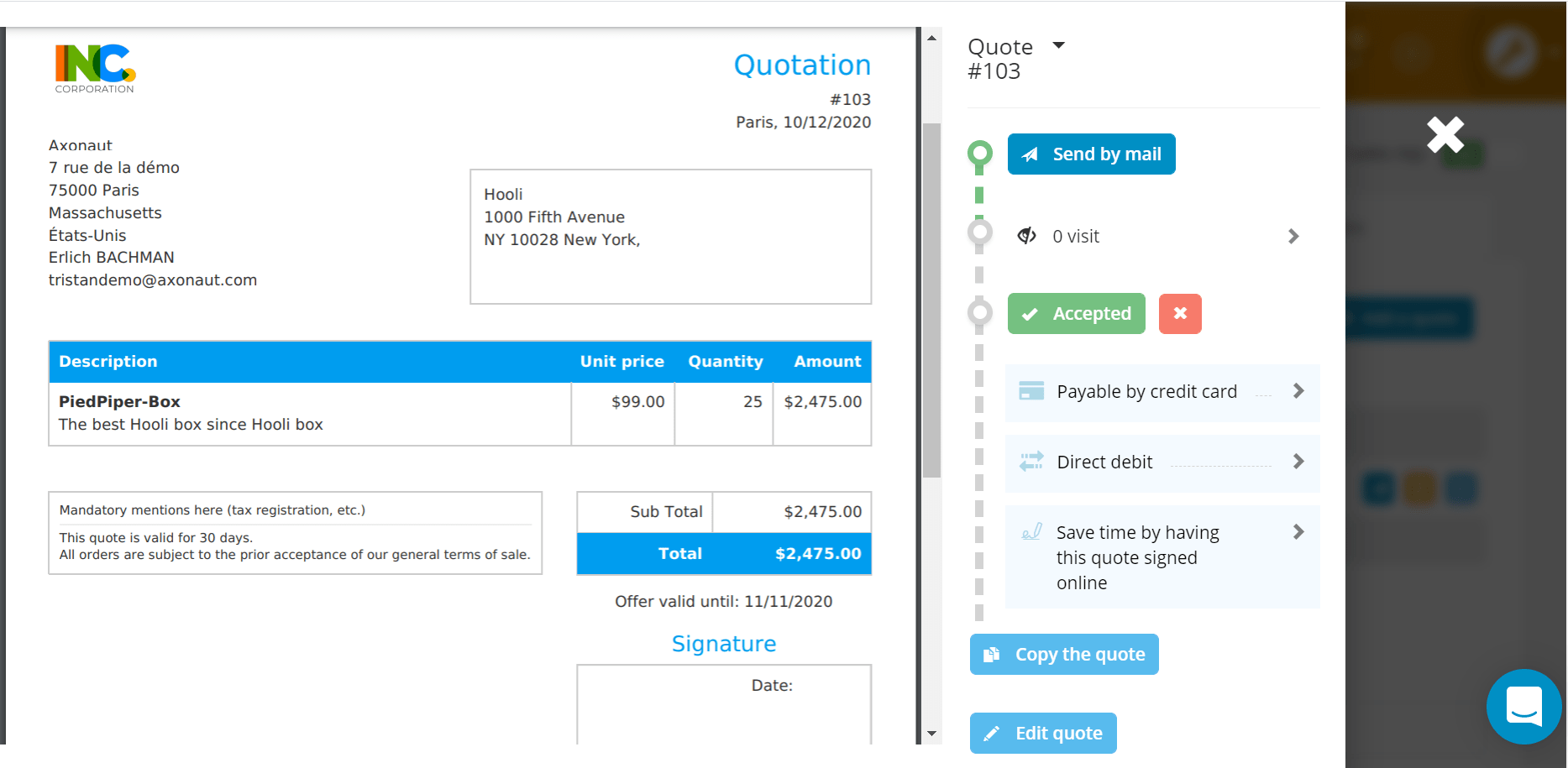Click the Sub Total amount $2,475.00
The height and width of the screenshot is (768, 1568).
point(823,512)
